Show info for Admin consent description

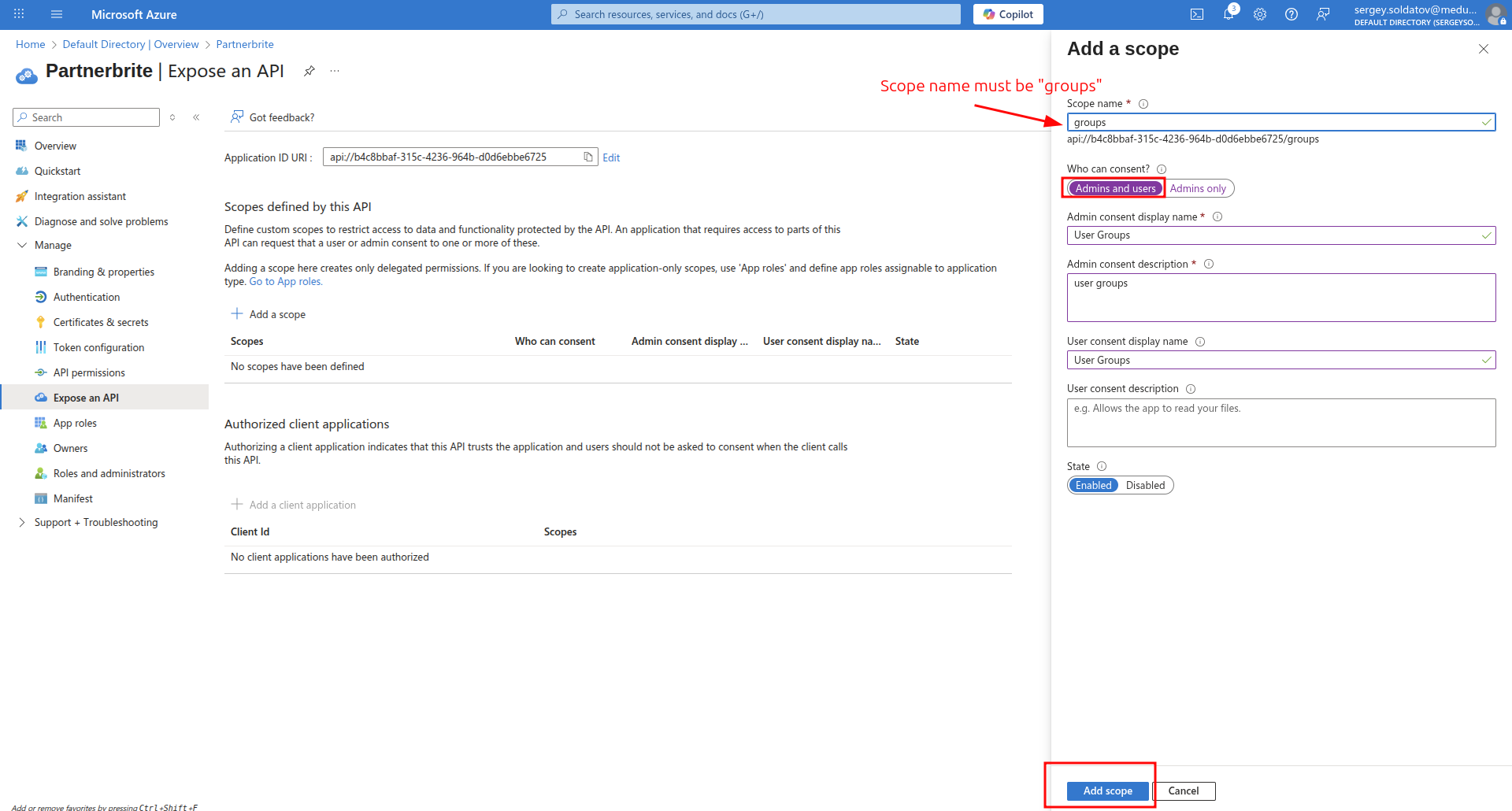tap(1209, 264)
